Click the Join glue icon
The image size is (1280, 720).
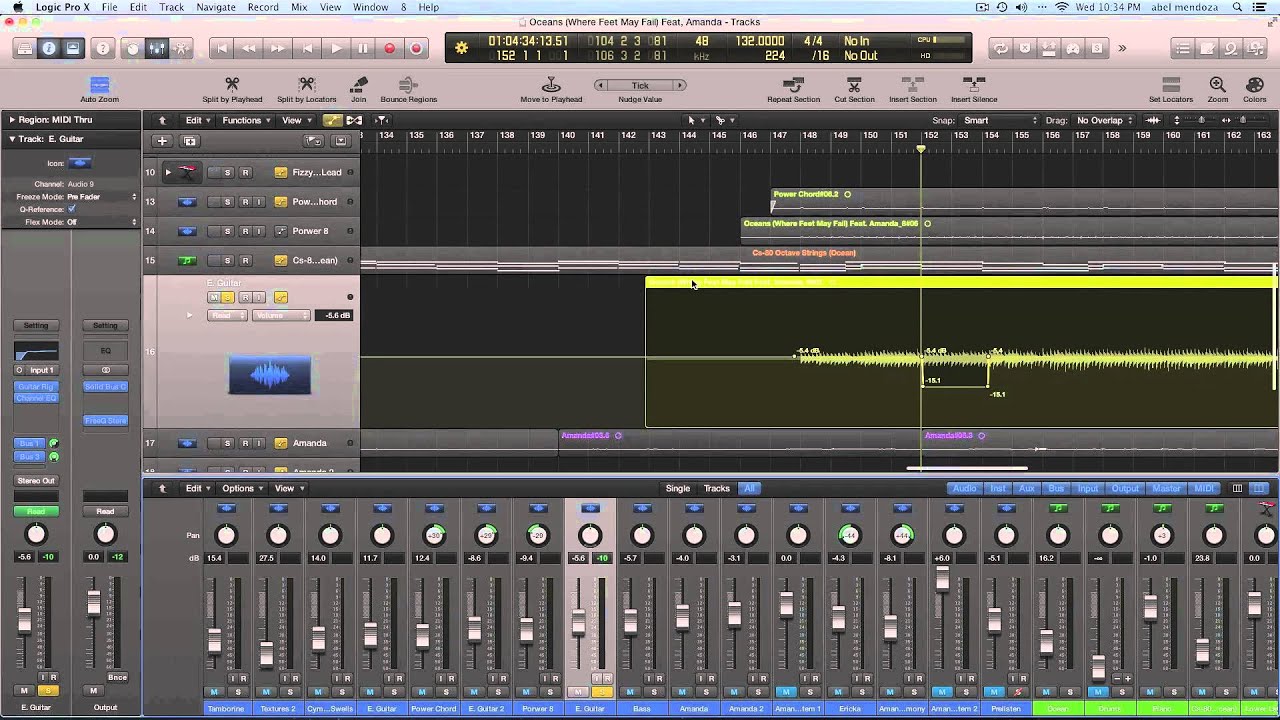pos(358,85)
